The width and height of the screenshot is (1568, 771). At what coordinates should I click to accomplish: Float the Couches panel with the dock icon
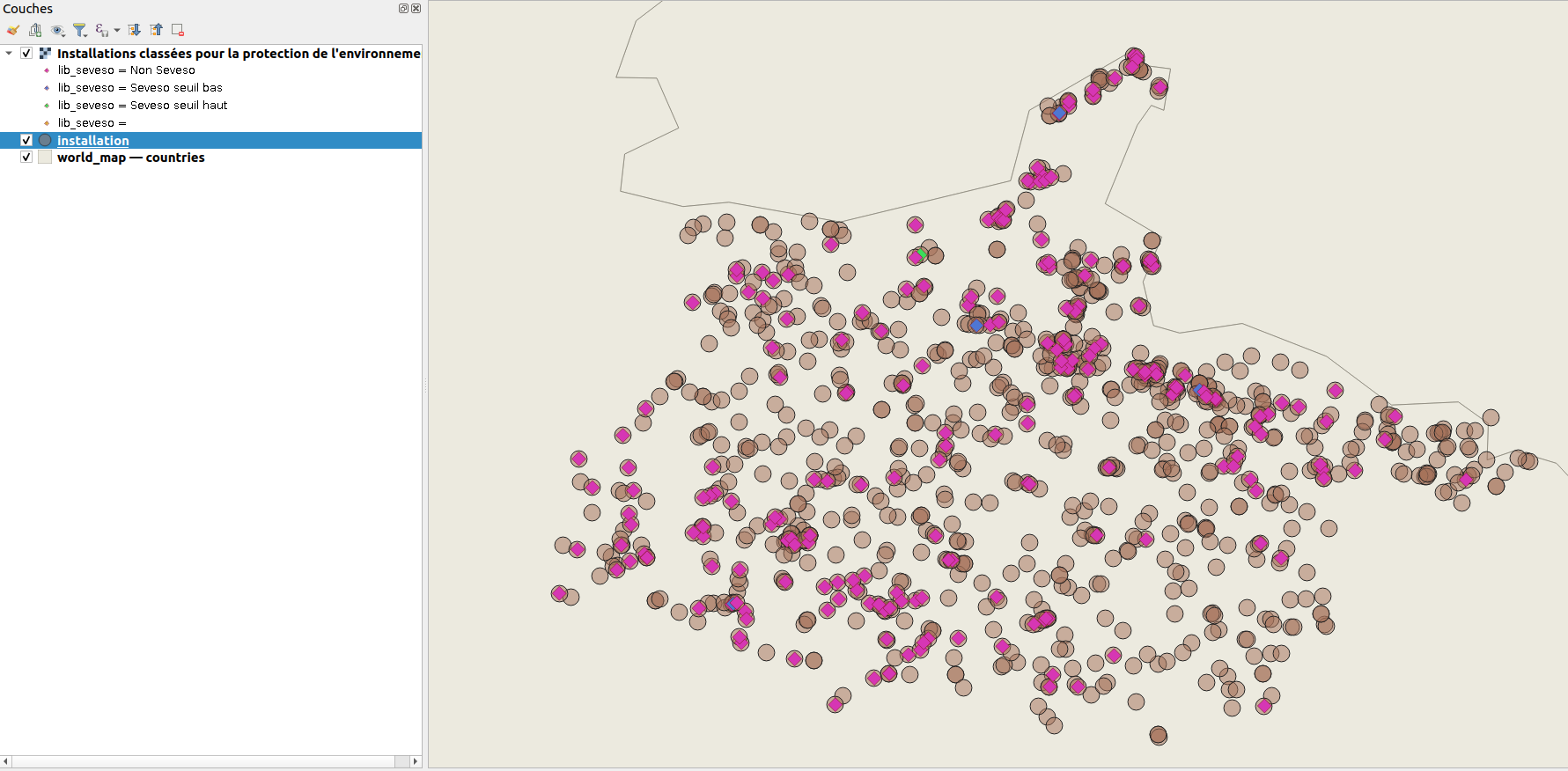403,9
